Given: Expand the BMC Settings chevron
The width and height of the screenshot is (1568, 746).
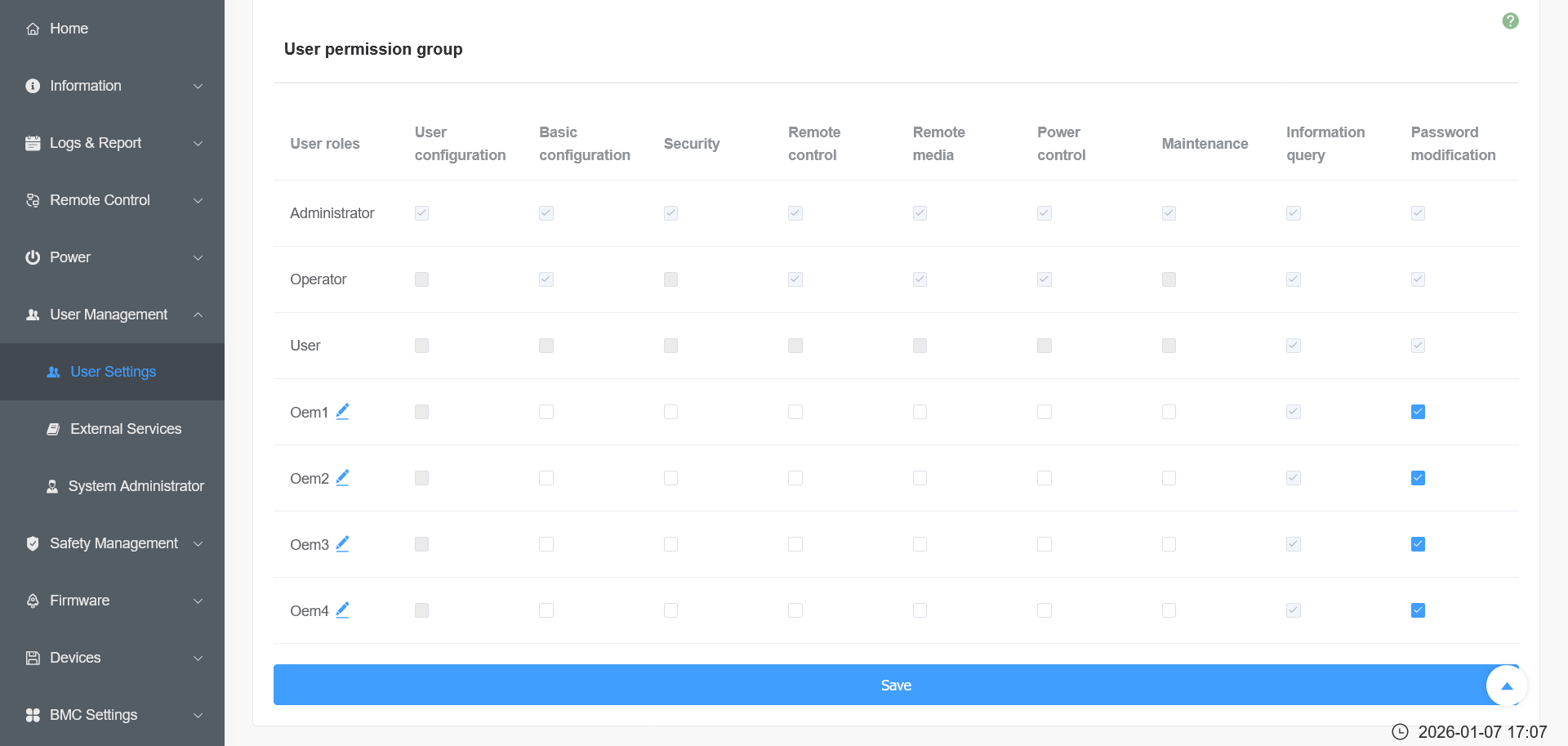Looking at the screenshot, I should pyautogui.click(x=198, y=715).
